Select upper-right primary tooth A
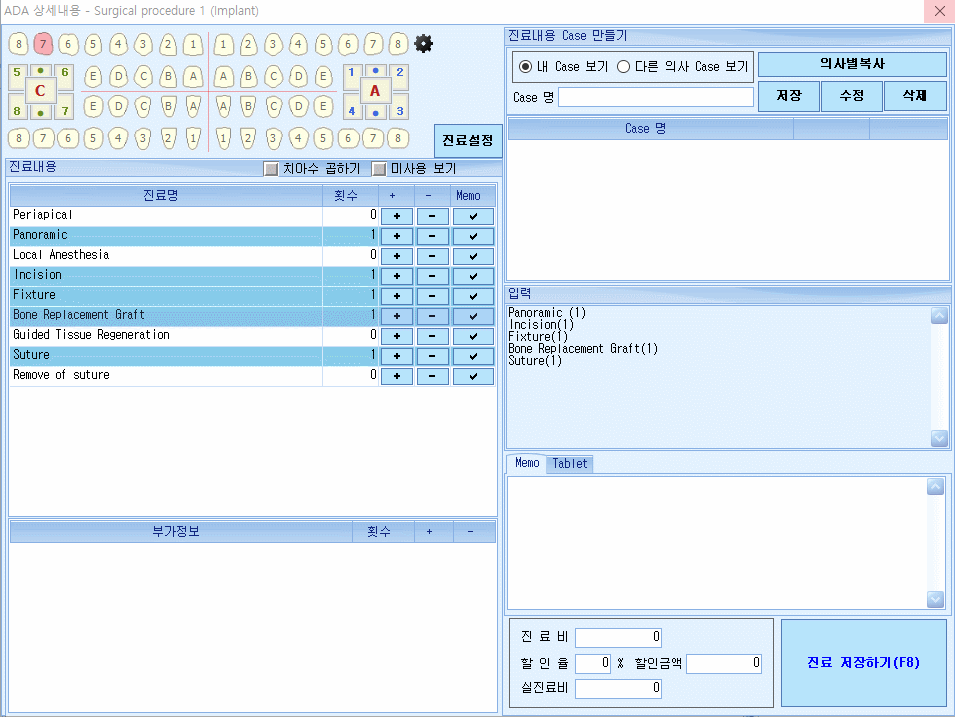 point(223,76)
